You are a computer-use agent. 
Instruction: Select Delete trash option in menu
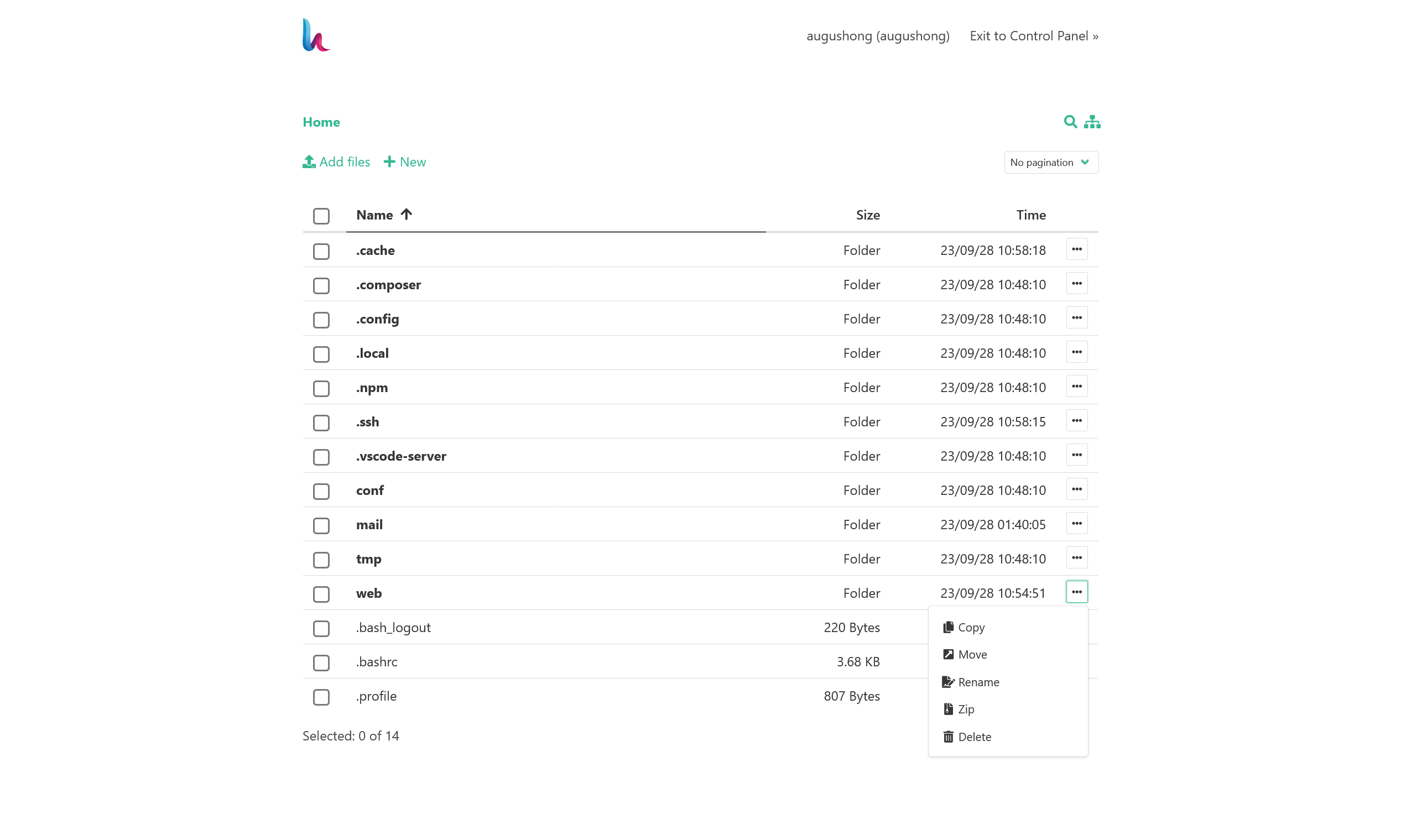pyautogui.click(x=973, y=737)
